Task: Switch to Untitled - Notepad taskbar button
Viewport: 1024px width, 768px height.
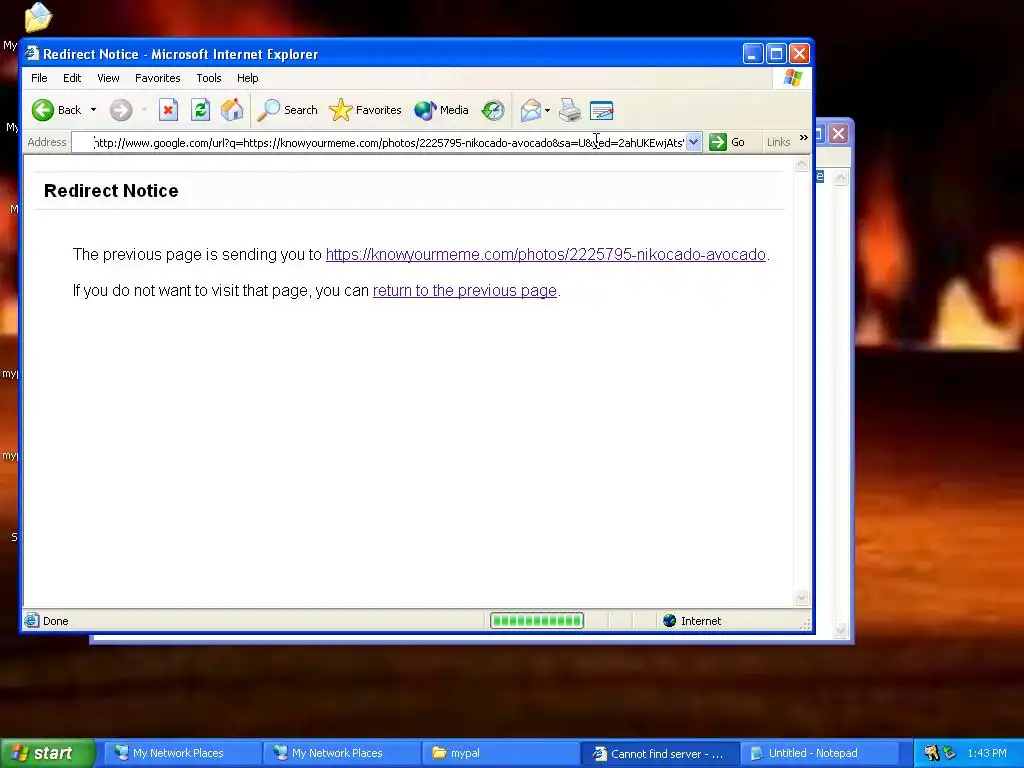Action: click(819, 753)
